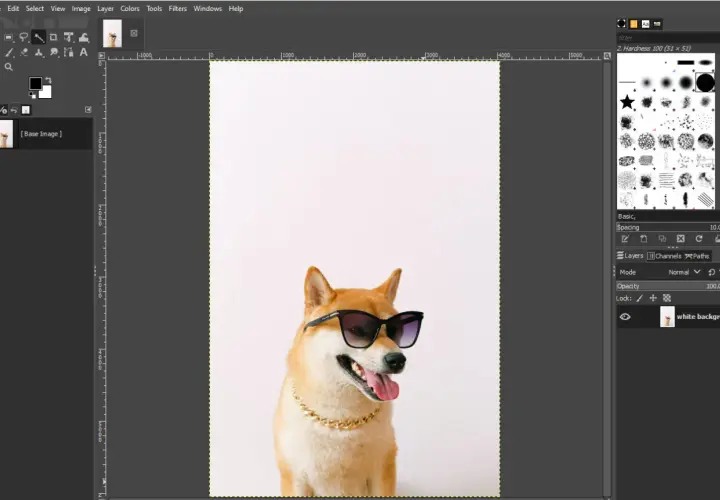Open the background color white swatch
The width and height of the screenshot is (720, 500).
point(46,93)
